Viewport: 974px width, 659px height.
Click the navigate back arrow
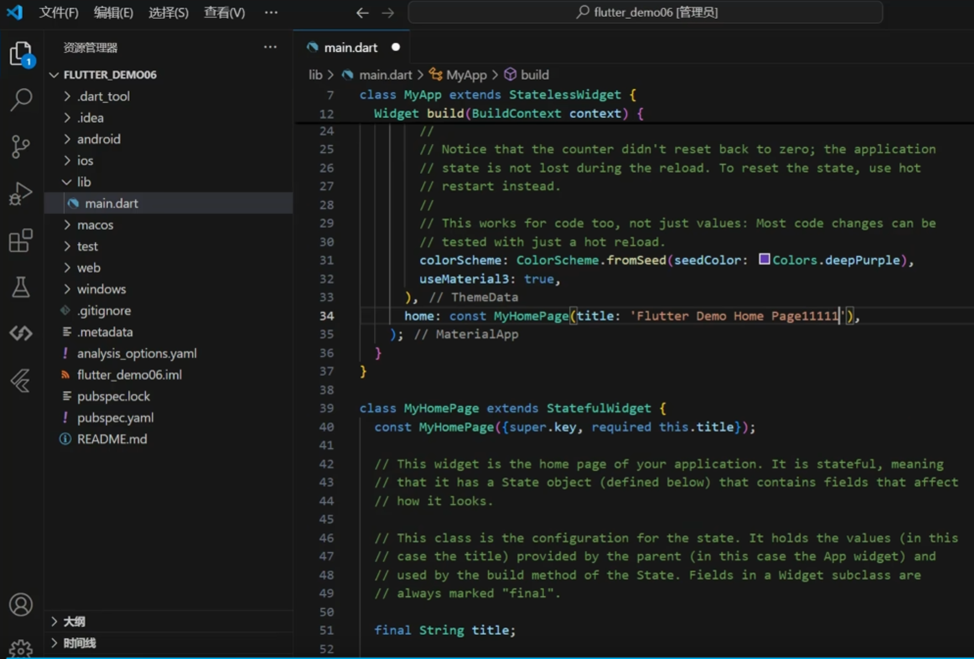(362, 13)
